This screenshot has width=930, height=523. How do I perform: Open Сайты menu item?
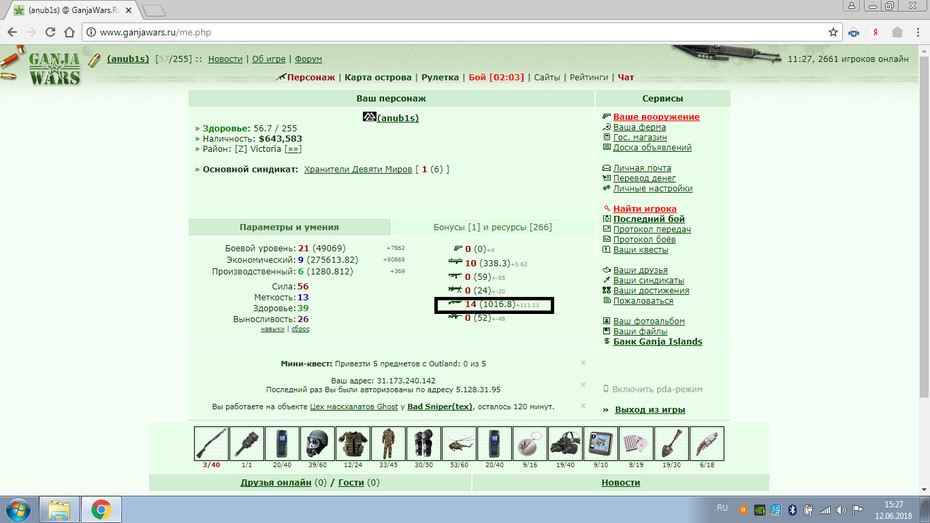[x=547, y=77]
